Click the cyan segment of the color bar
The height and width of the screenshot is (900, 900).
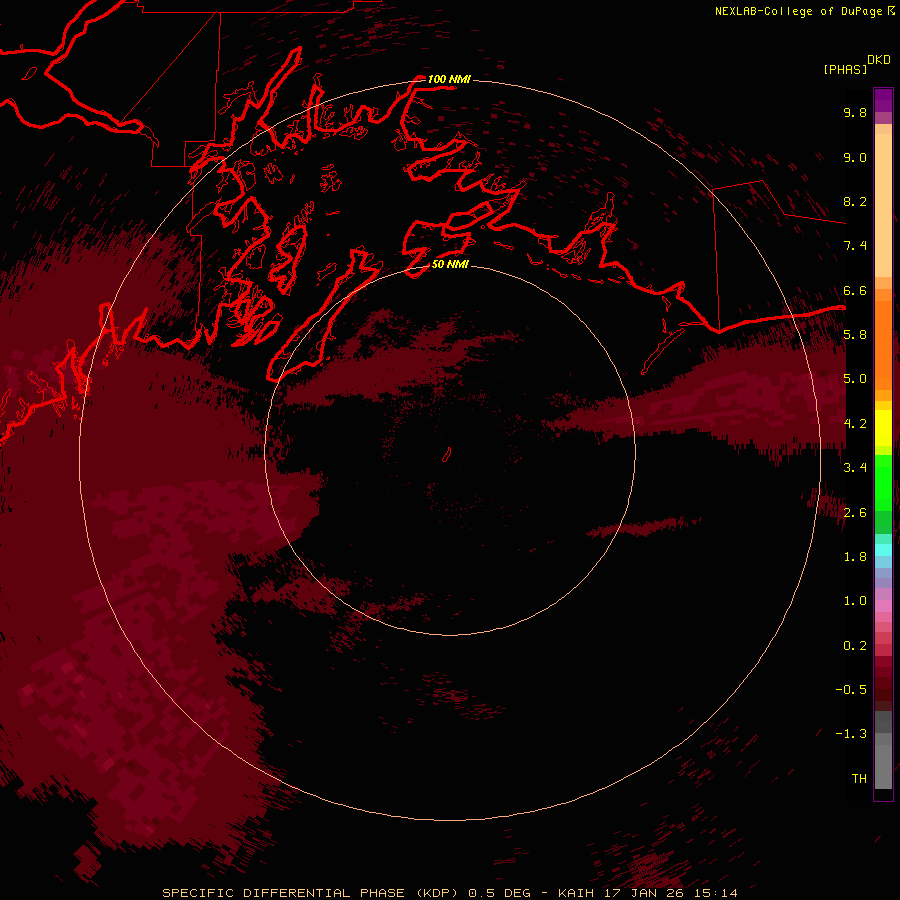click(883, 550)
